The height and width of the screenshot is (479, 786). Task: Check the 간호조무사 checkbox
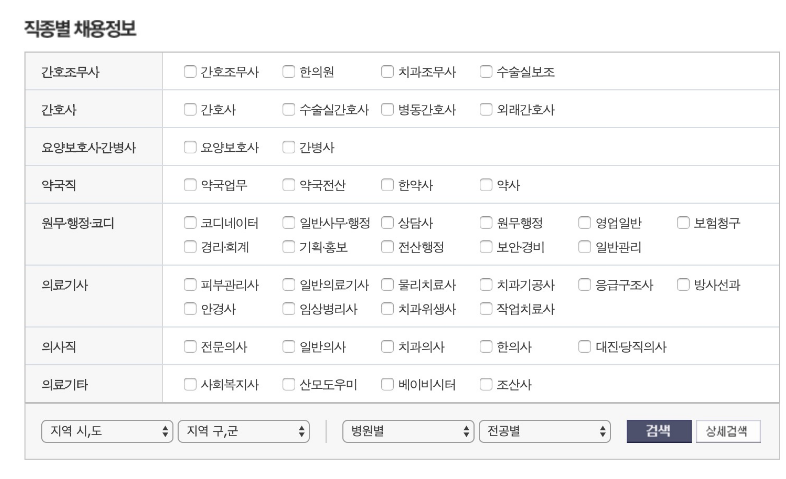pyautogui.click(x=190, y=72)
